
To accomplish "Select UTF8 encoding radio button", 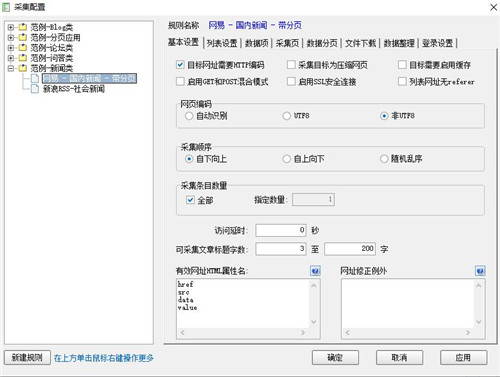I will (286, 116).
